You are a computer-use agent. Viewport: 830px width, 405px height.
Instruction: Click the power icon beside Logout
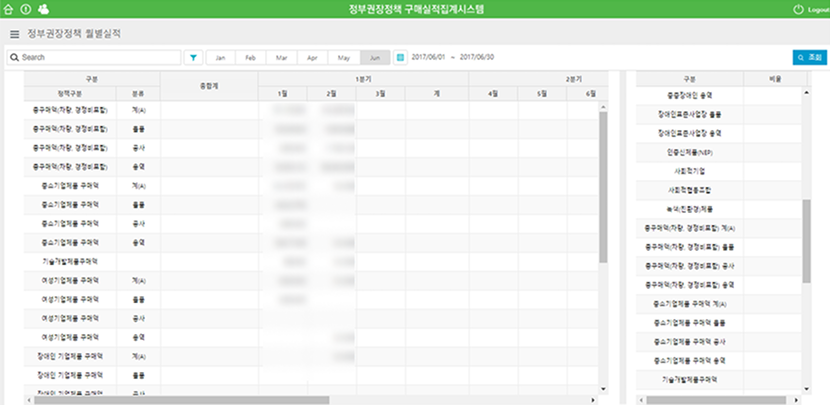pos(798,10)
